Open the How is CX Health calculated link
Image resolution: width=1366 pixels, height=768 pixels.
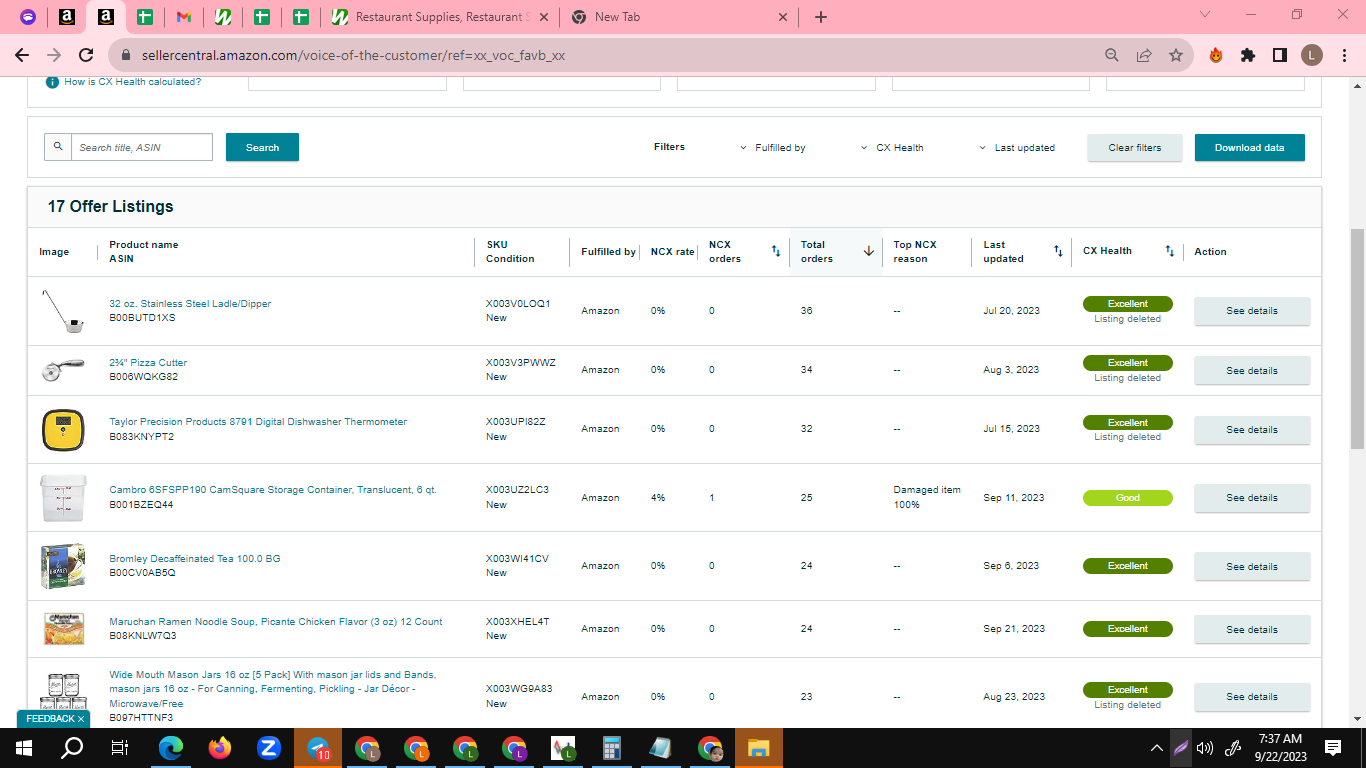click(132, 82)
